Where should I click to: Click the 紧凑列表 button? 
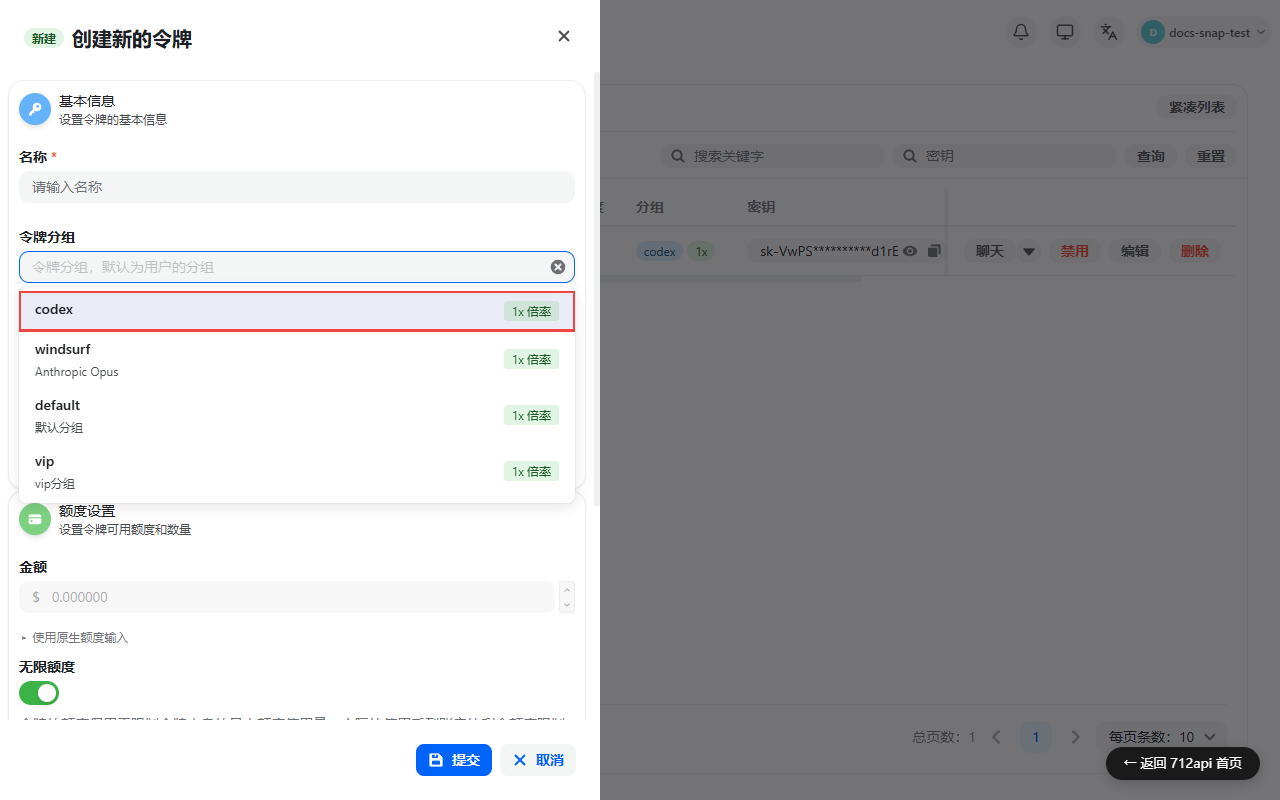click(x=1197, y=107)
